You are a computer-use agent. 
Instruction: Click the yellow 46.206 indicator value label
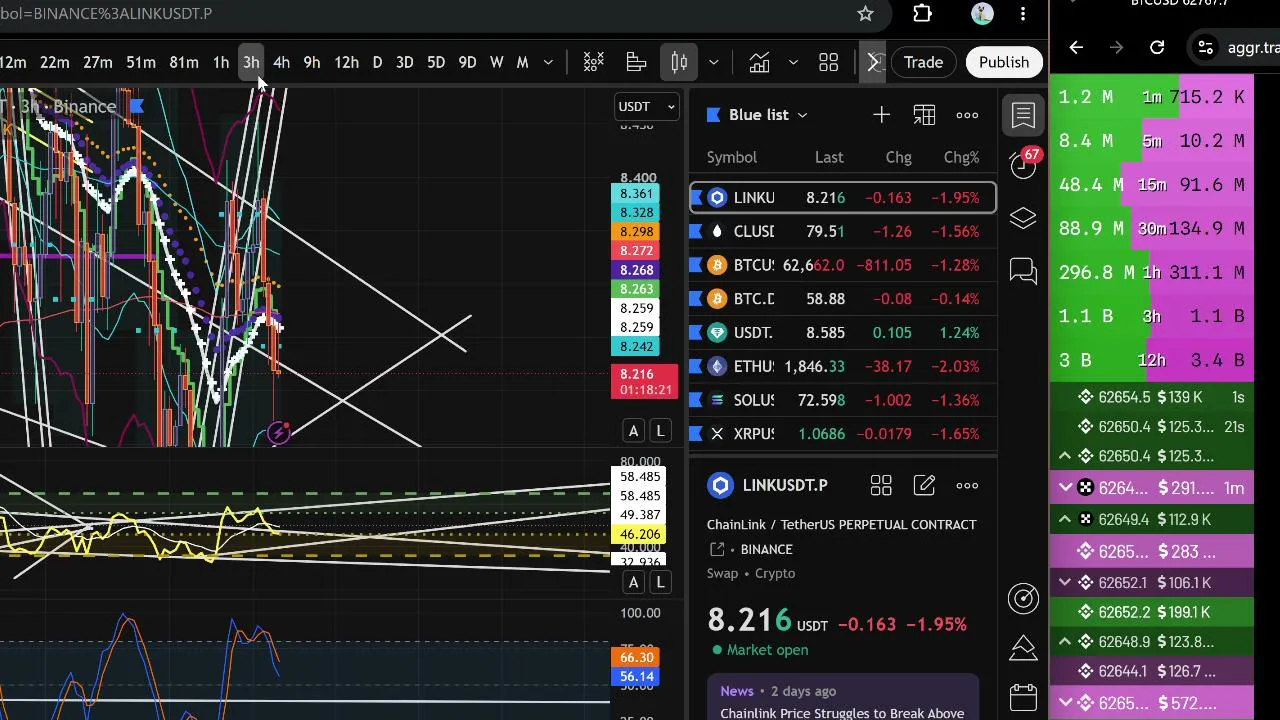click(x=640, y=535)
